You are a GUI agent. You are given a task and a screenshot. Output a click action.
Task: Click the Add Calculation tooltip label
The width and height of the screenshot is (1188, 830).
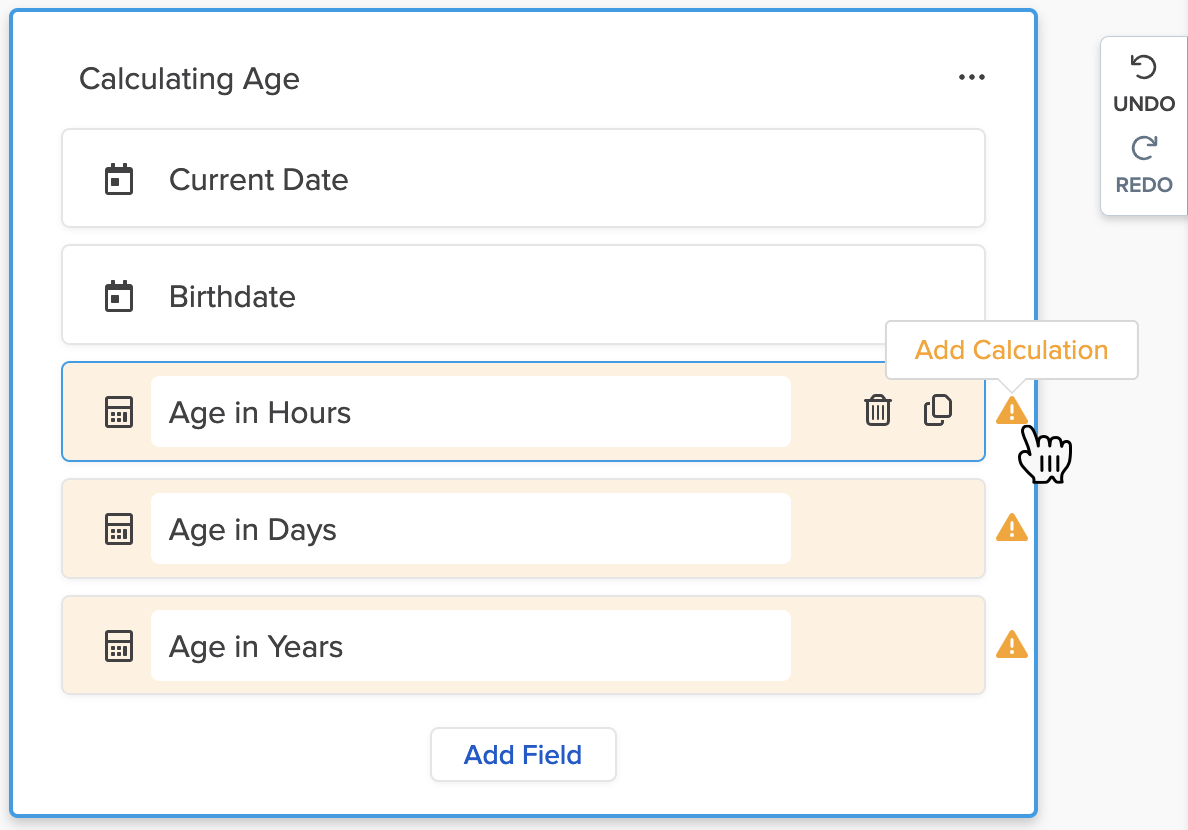[x=1011, y=350]
